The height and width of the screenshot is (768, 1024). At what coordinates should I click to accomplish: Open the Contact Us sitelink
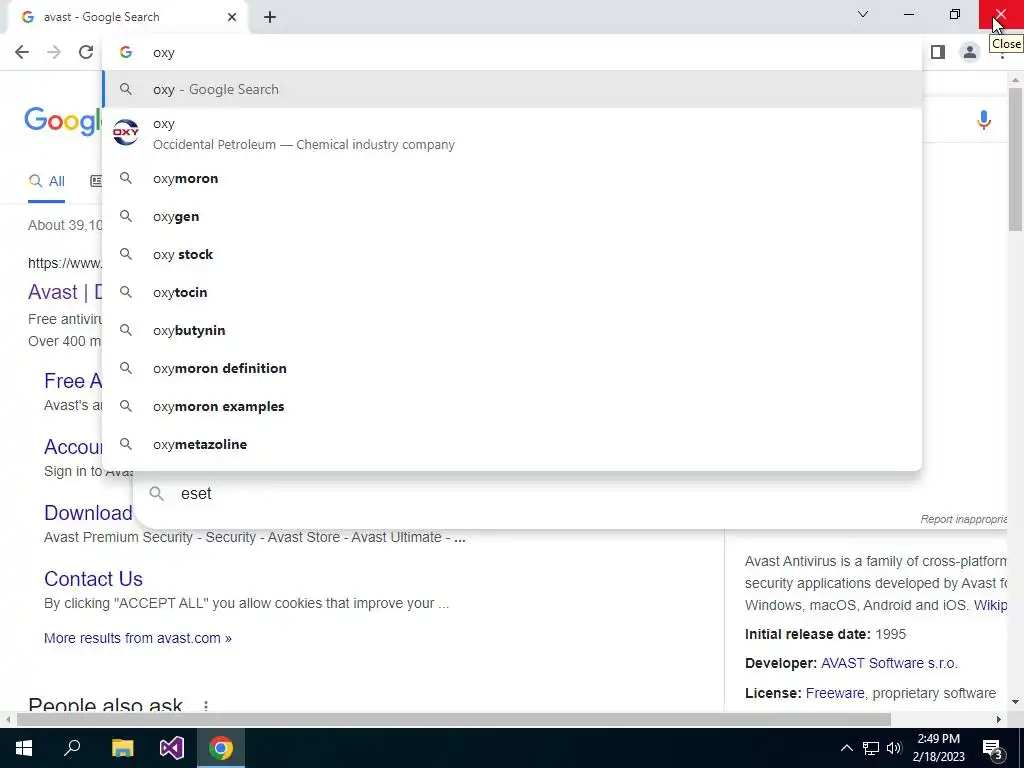pos(93,579)
